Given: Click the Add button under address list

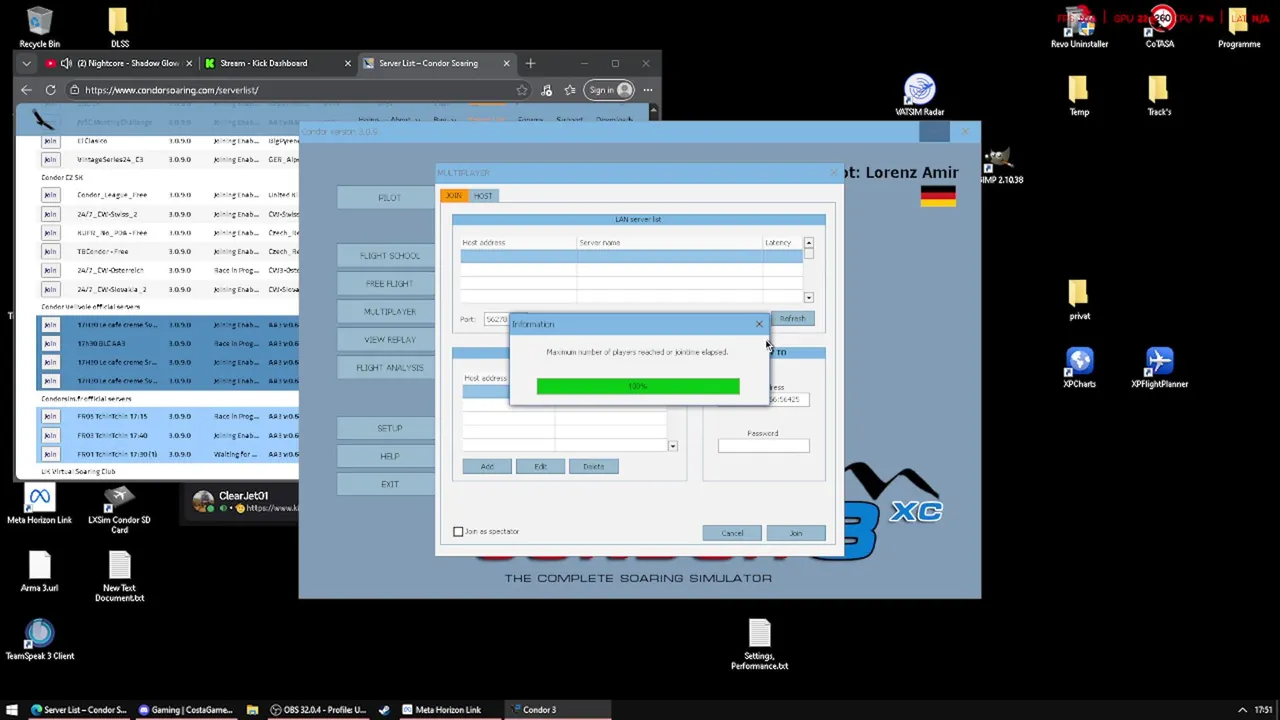Looking at the screenshot, I should (487, 467).
